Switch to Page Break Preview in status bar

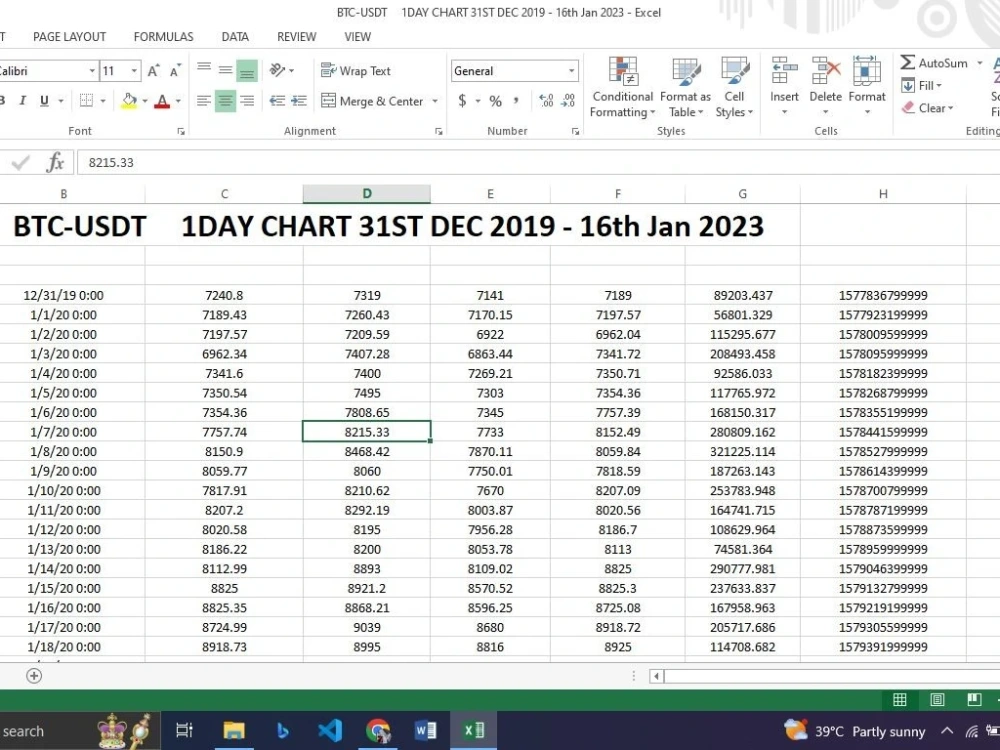[x=974, y=700]
